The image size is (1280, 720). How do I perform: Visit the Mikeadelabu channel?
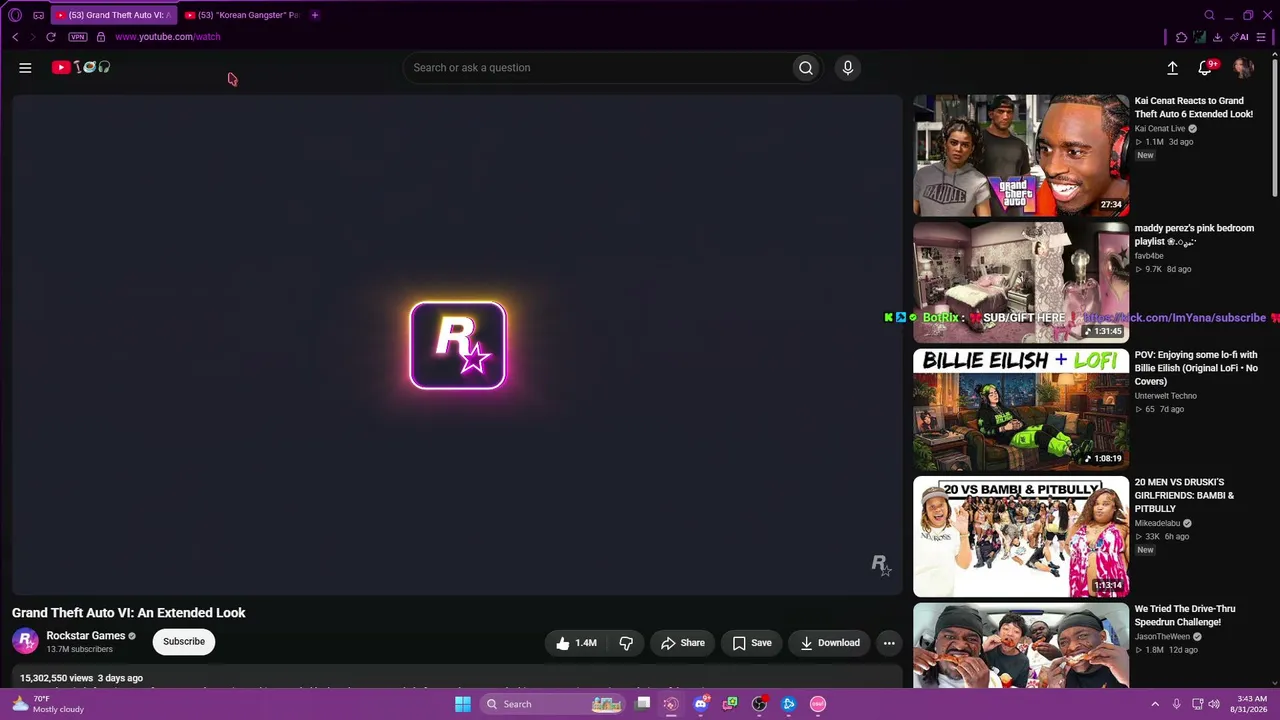coord(1158,523)
